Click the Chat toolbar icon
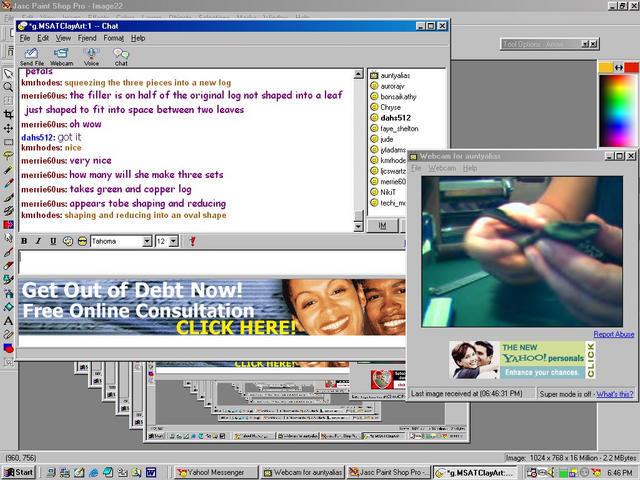Image resolution: width=640 pixels, height=480 pixels. coord(121,57)
